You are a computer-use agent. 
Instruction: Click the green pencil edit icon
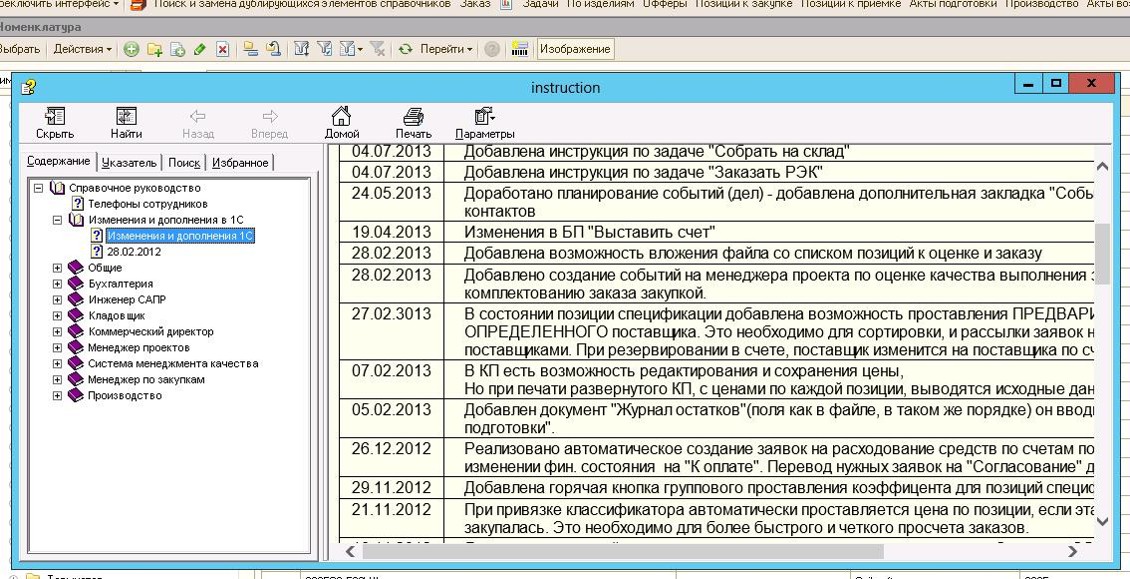click(200, 49)
